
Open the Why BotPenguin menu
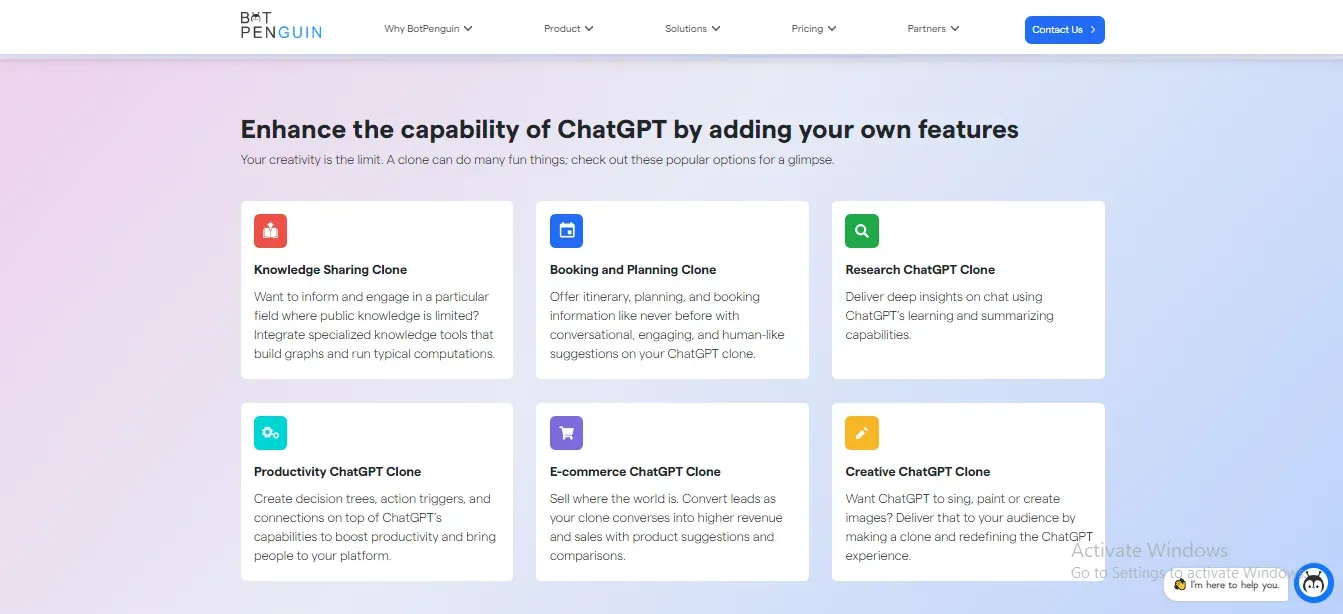(428, 29)
